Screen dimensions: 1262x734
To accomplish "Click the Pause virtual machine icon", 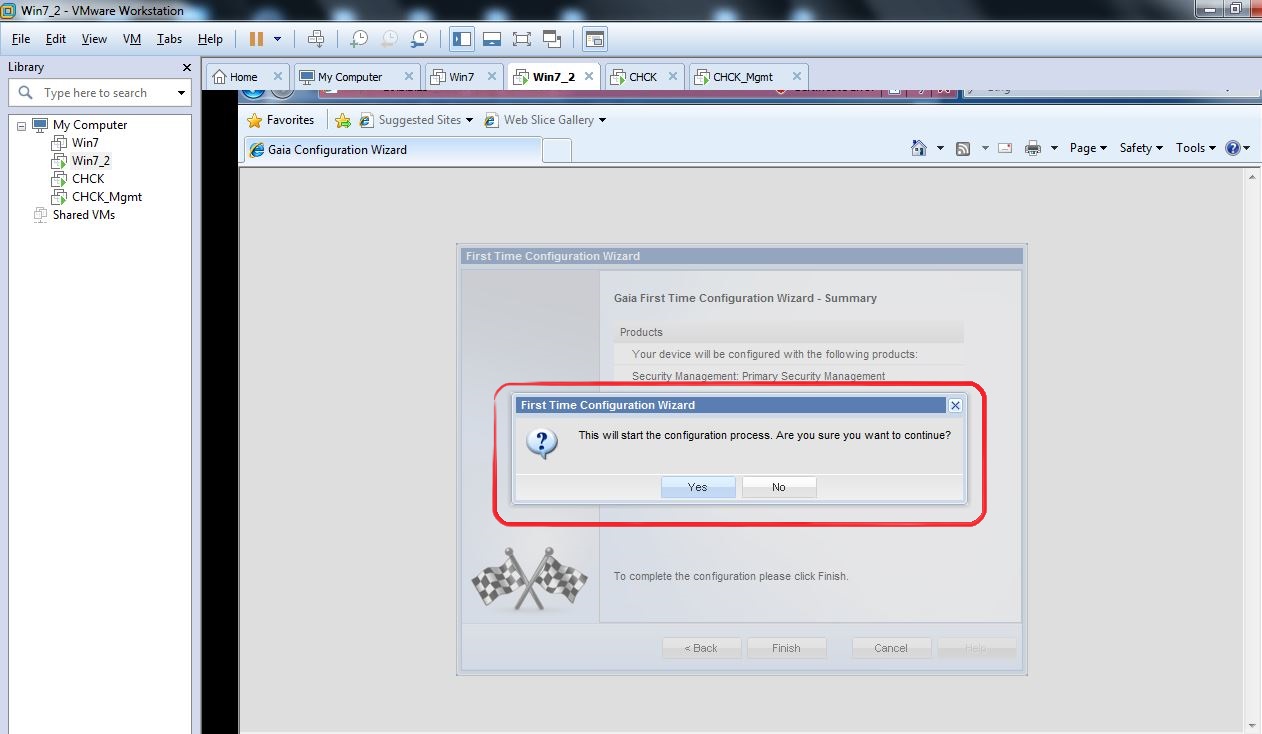I will pyautogui.click(x=256, y=39).
